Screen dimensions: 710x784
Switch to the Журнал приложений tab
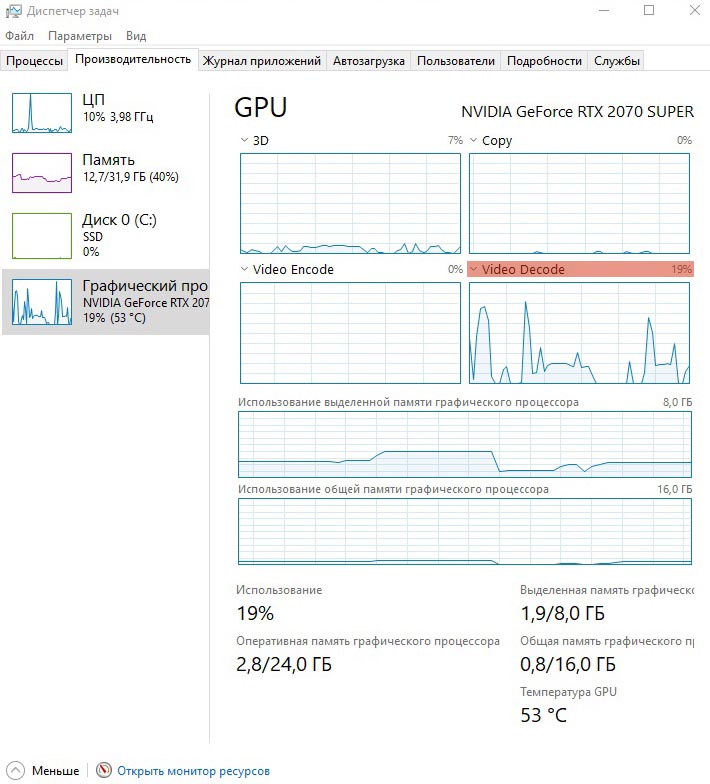(261, 61)
